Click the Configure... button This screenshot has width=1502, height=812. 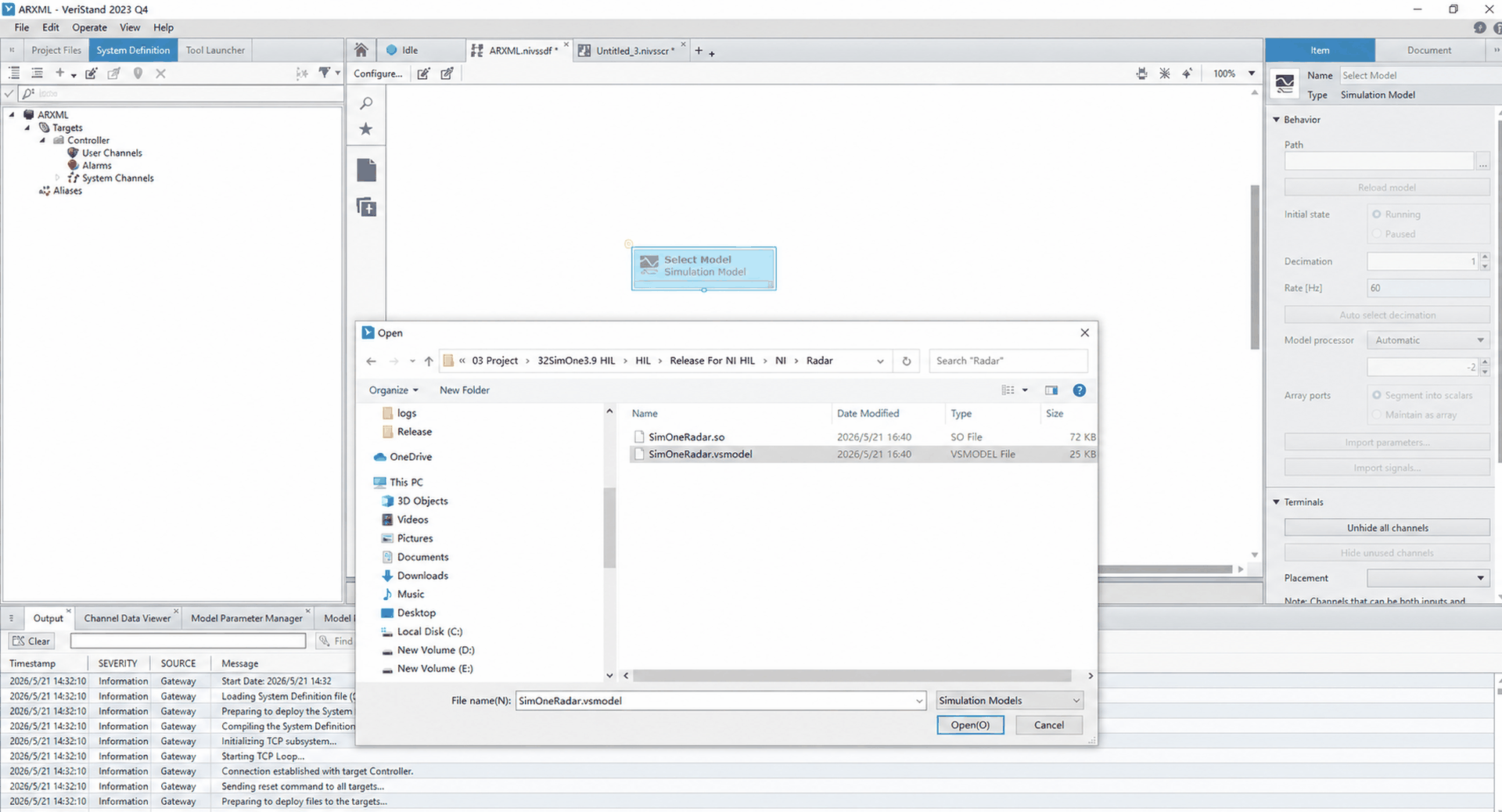(378, 74)
